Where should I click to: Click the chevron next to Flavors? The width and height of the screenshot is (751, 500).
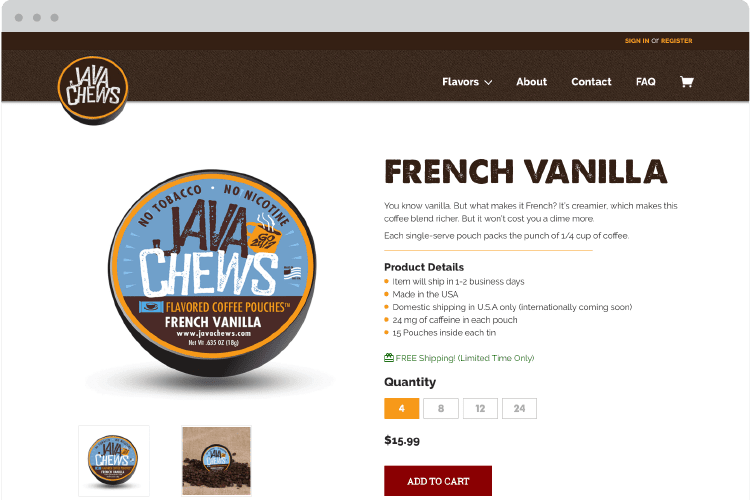(488, 82)
